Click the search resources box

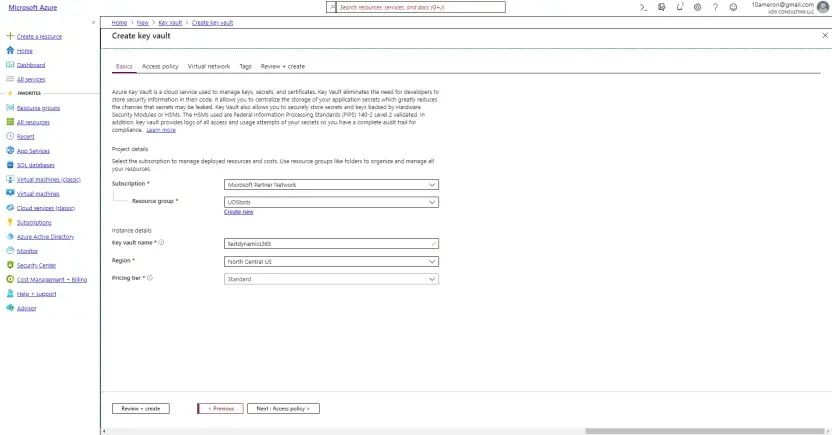pos(415,7)
